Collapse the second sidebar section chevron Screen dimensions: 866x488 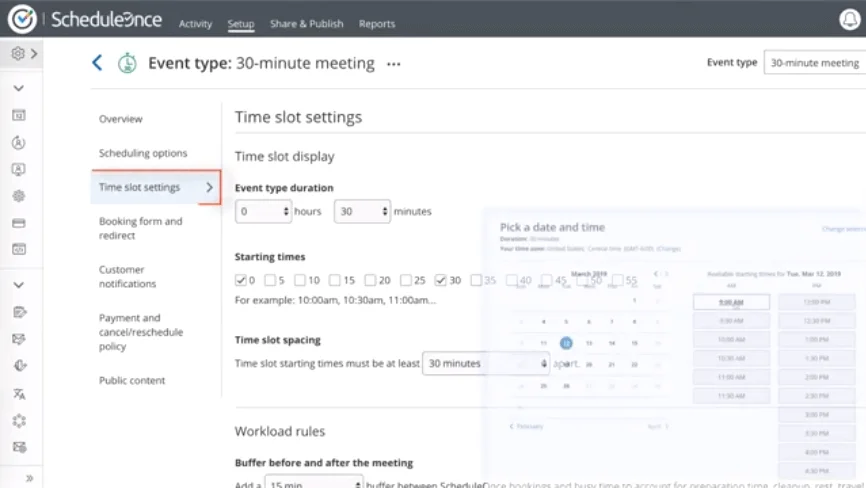click(x=19, y=285)
